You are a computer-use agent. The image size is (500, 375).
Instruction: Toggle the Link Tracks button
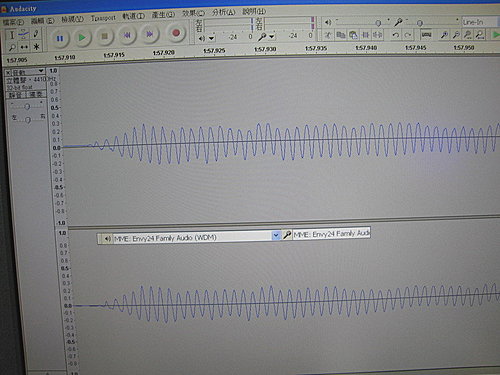pos(426,34)
